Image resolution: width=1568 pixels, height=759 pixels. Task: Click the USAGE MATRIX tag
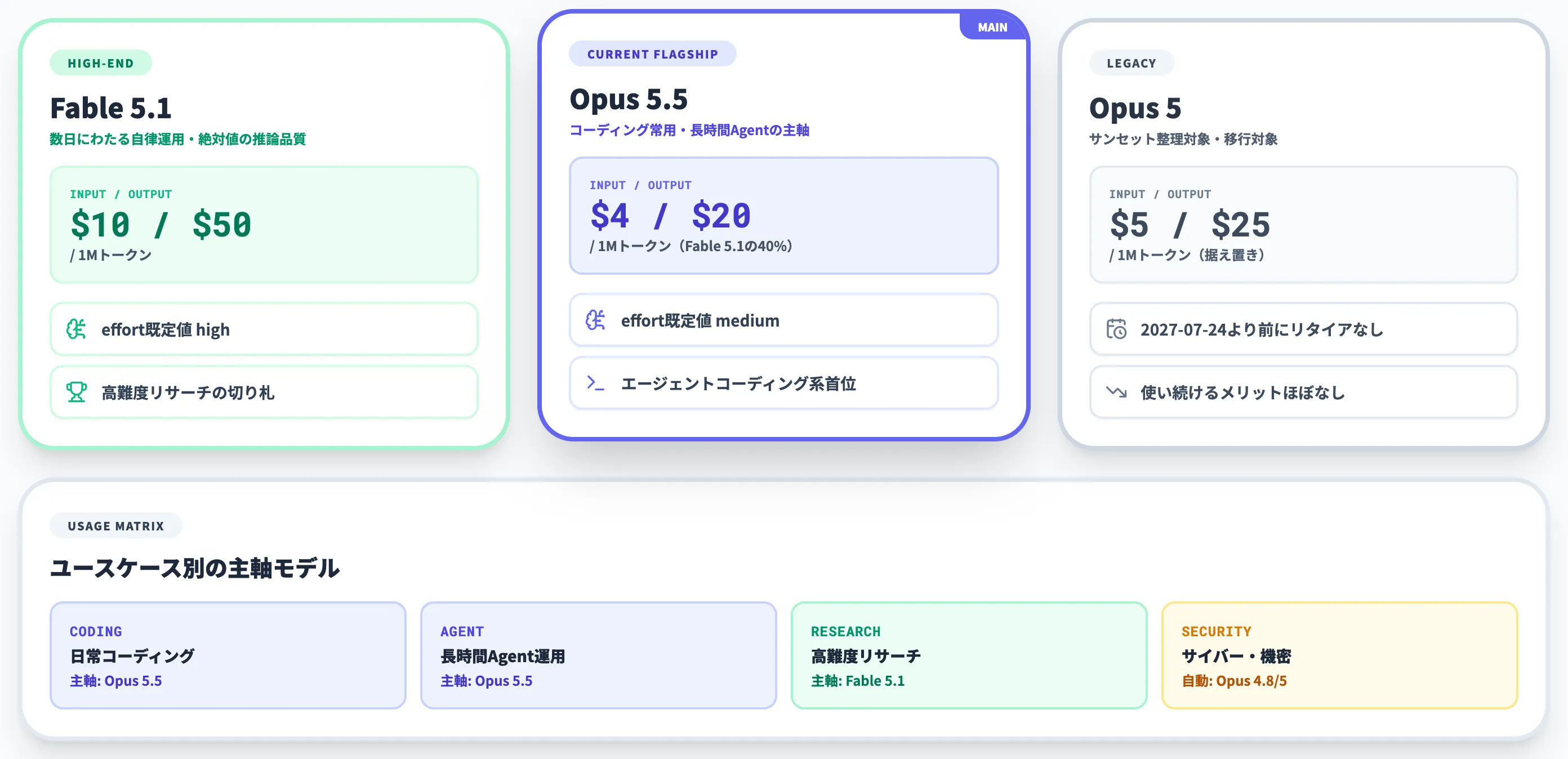click(115, 525)
